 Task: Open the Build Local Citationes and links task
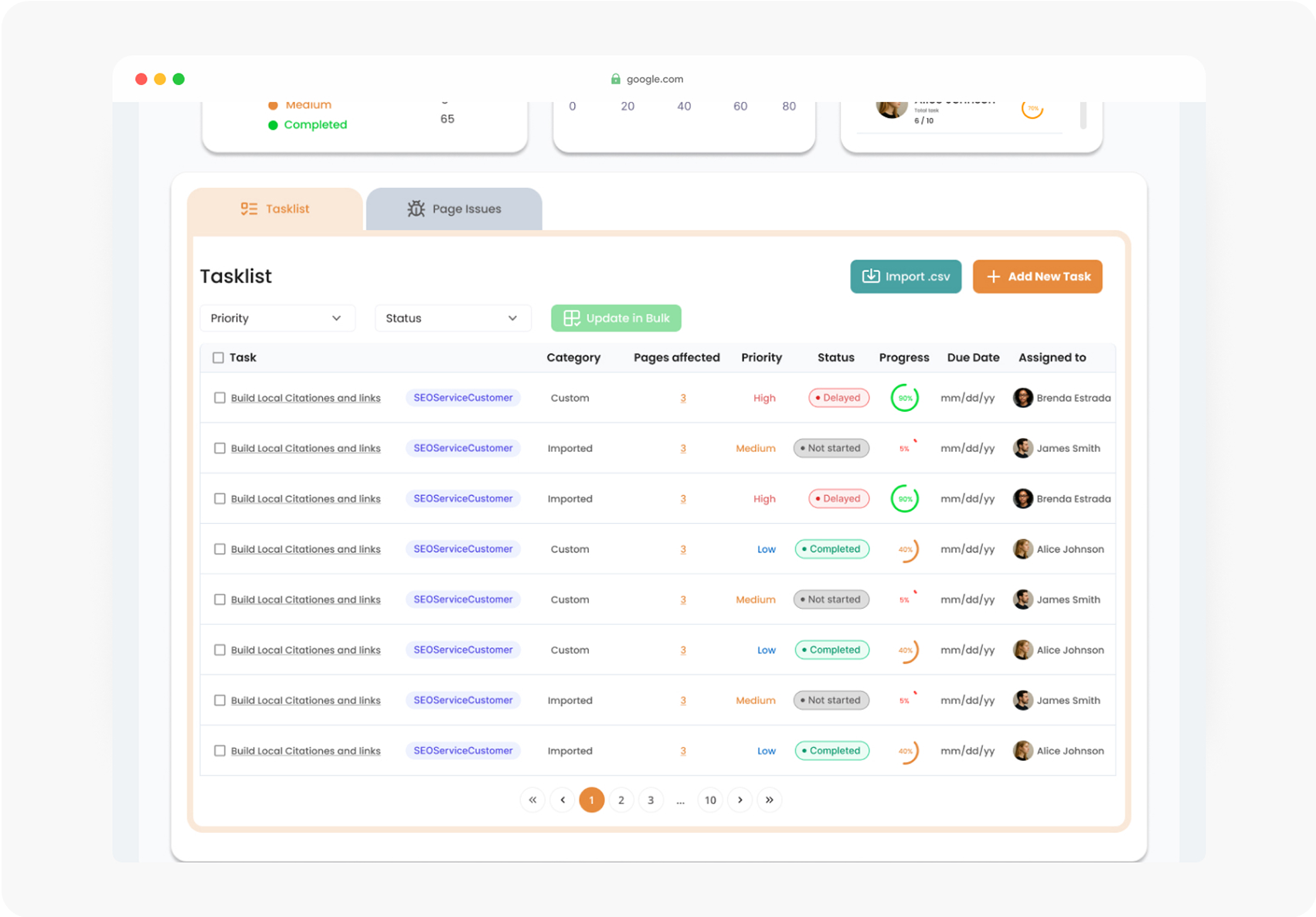(305, 397)
